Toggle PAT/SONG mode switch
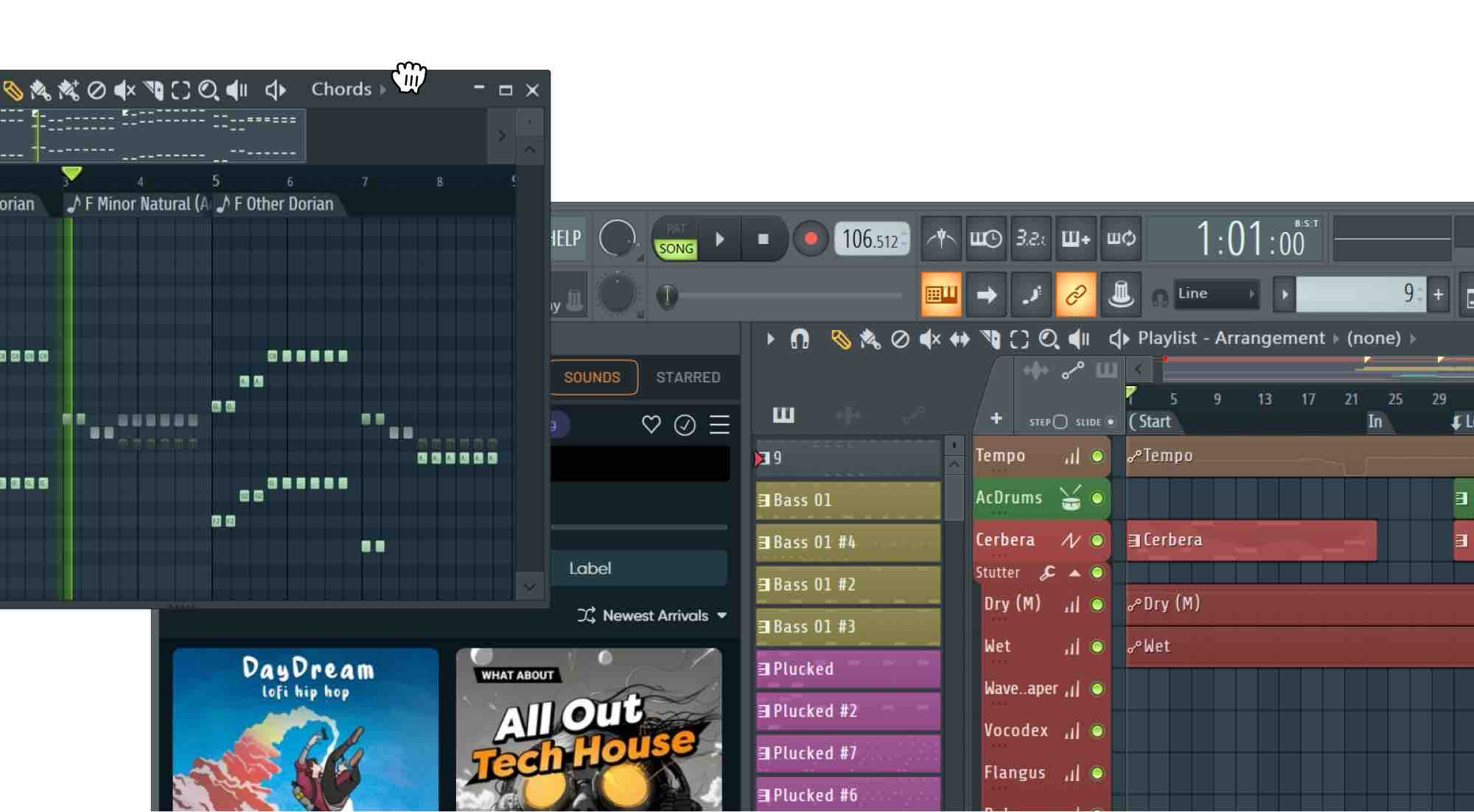1474x812 pixels. coord(676,239)
